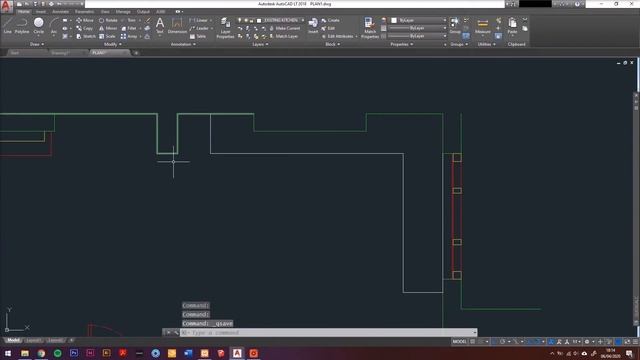Open the object color ByLayer dropdown
The width and height of the screenshot is (640, 360).
[x=418, y=20]
